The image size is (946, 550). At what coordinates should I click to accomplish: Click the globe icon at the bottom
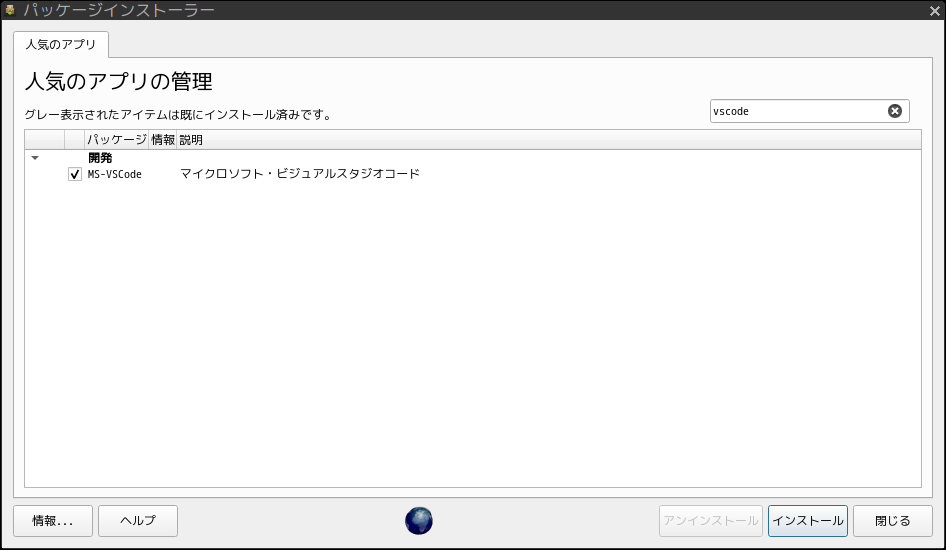coord(419,520)
